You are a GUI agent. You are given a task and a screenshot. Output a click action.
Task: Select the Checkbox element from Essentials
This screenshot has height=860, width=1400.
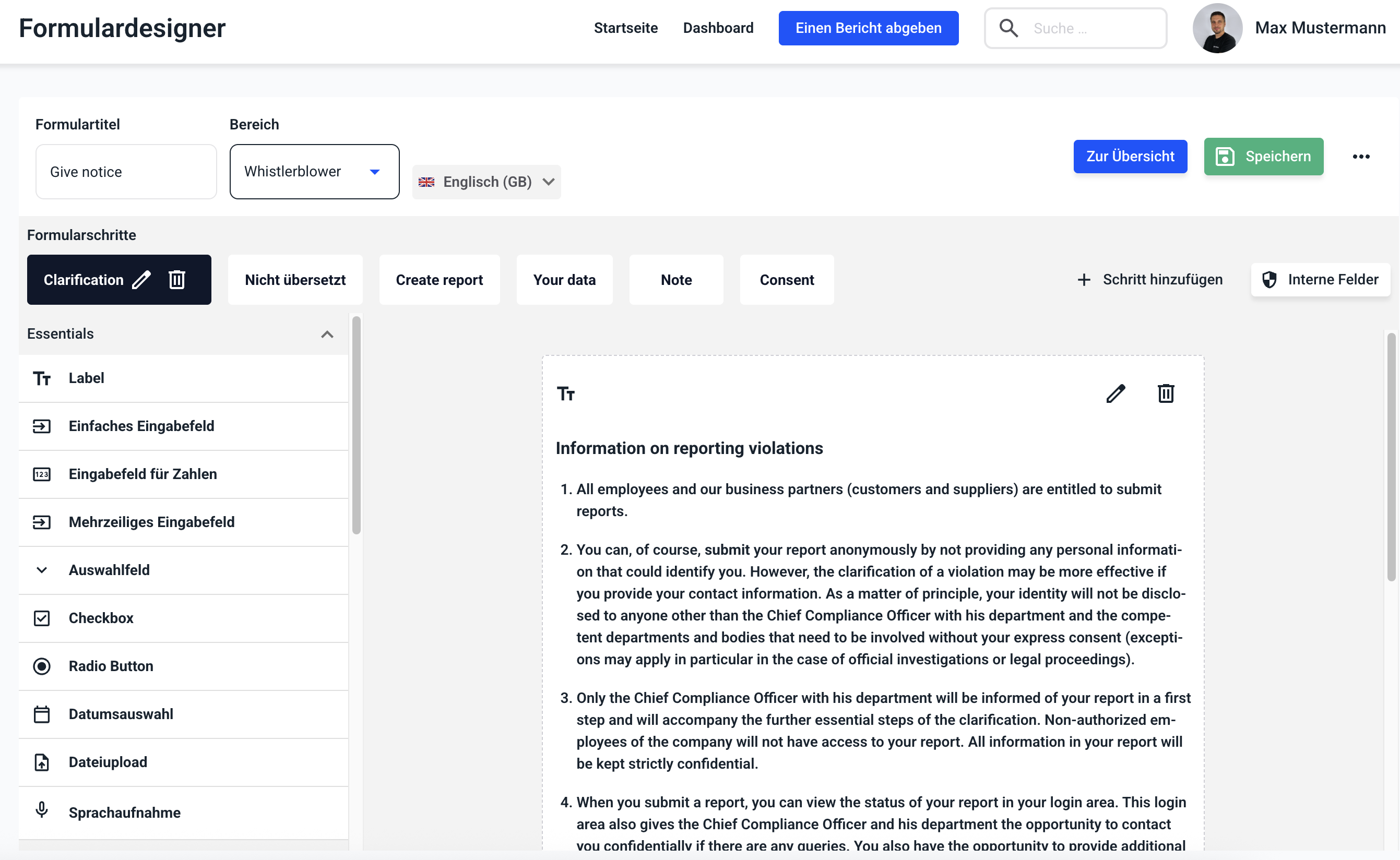(x=101, y=618)
